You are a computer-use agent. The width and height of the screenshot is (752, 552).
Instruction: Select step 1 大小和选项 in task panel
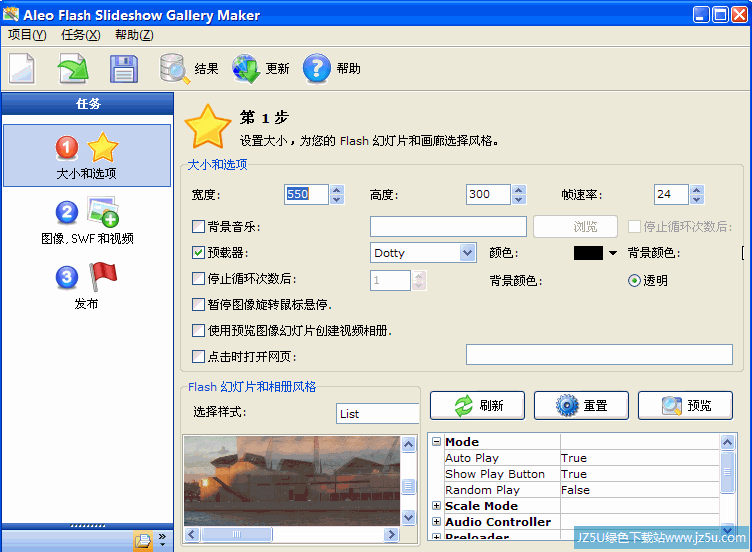(x=87, y=155)
